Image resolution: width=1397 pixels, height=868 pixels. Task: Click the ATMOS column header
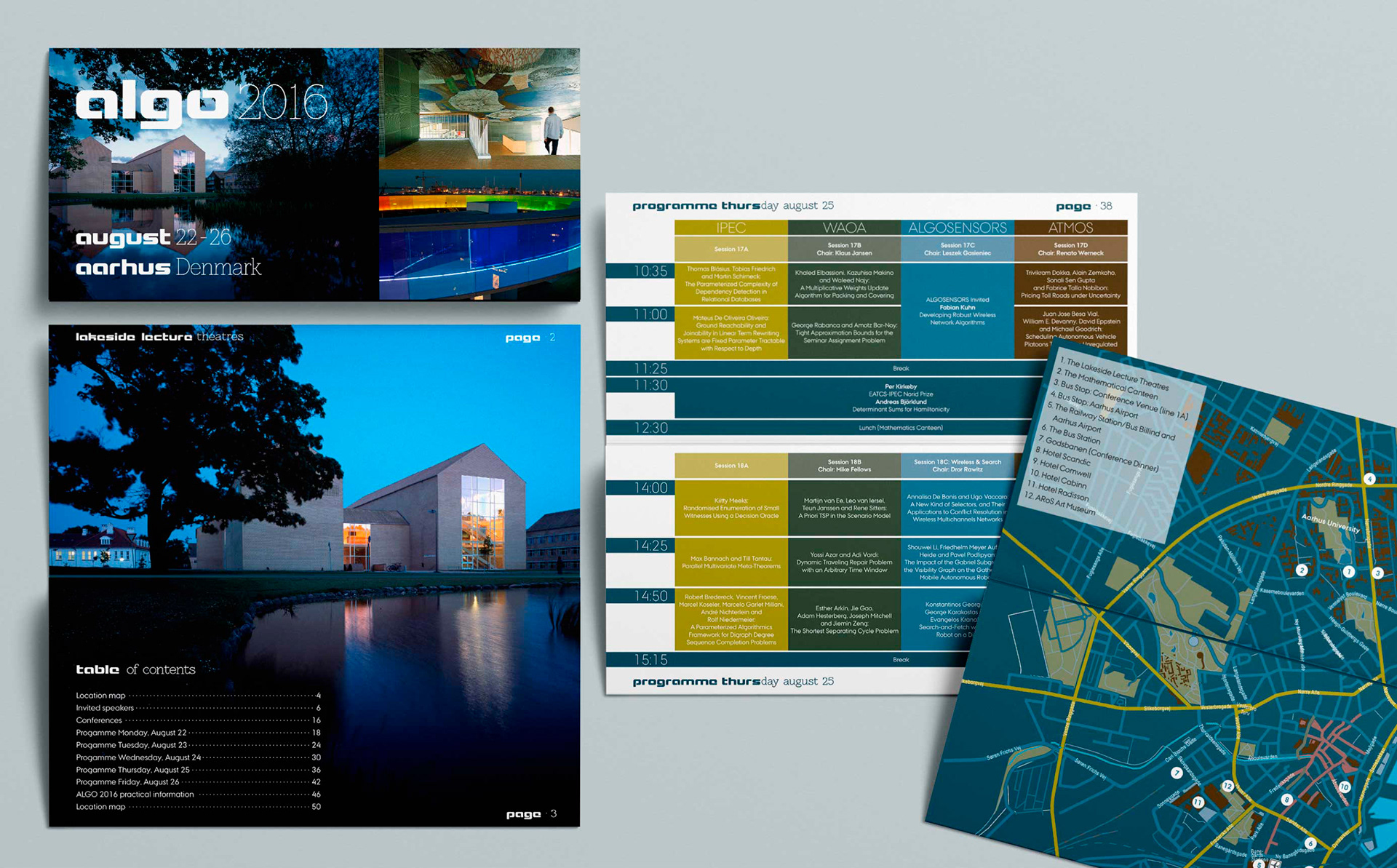(1071, 228)
